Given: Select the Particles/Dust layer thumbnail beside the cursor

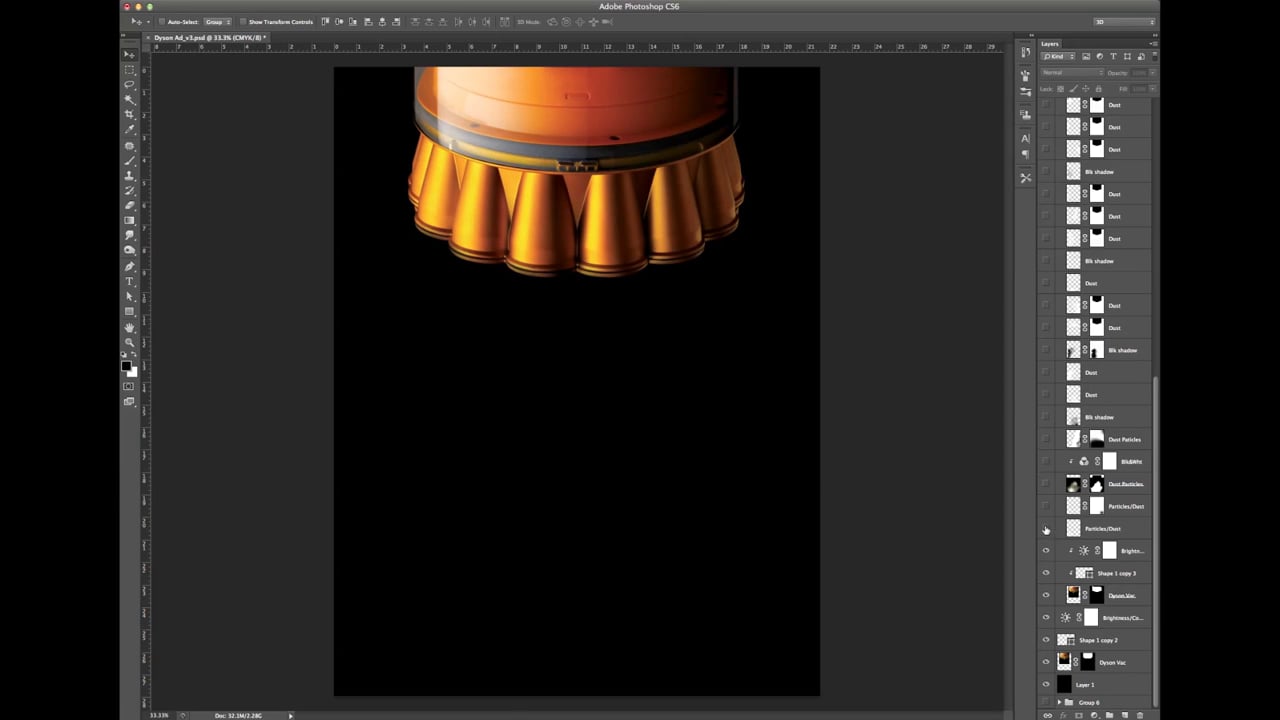Looking at the screenshot, I should [1073, 528].
